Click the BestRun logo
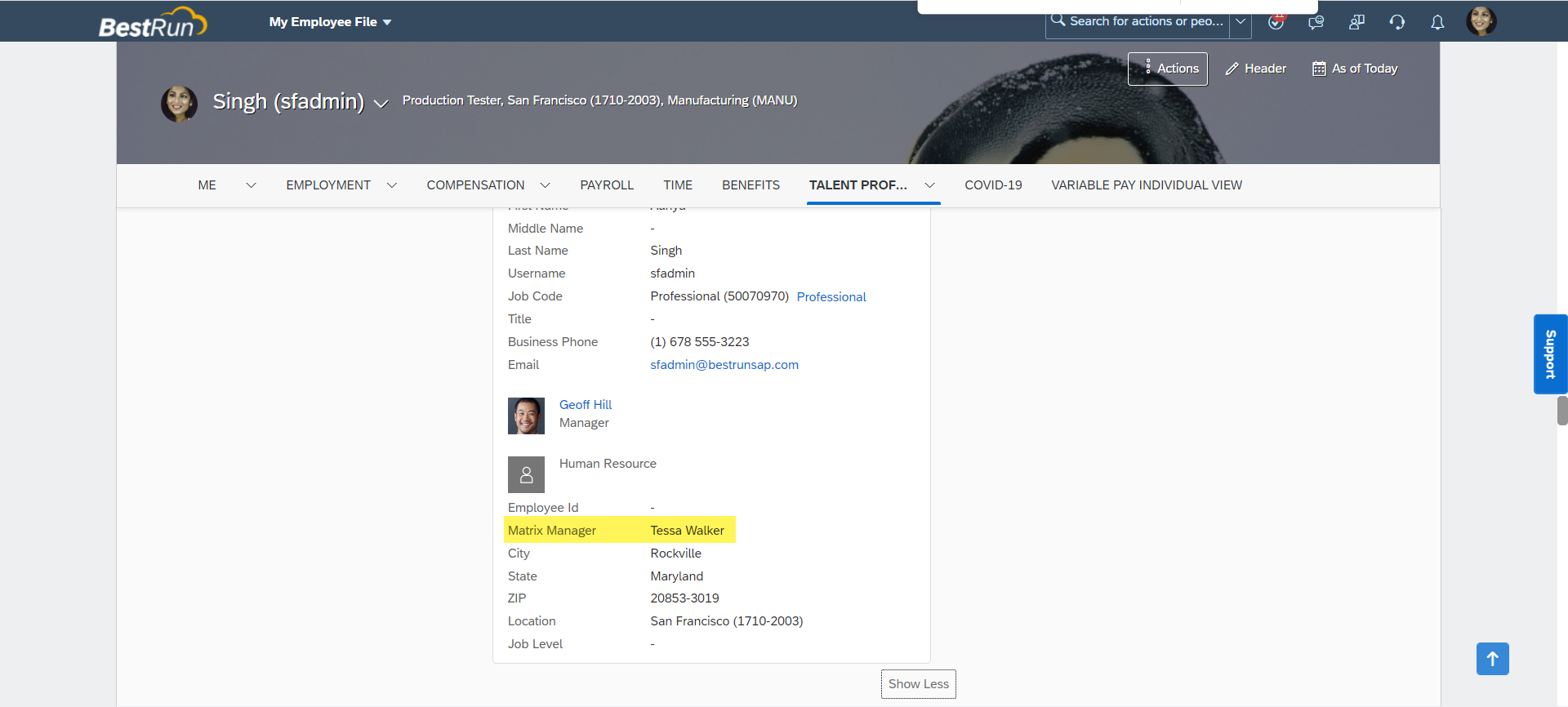This screenshot has height=707, width=1568. [153, 23]
